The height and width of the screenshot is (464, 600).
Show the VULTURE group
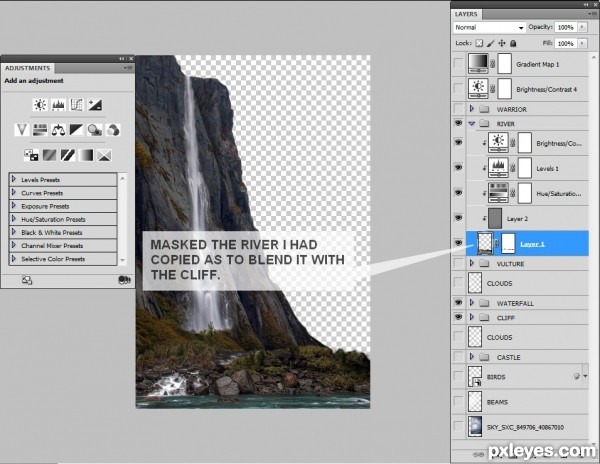click(458, 263)
